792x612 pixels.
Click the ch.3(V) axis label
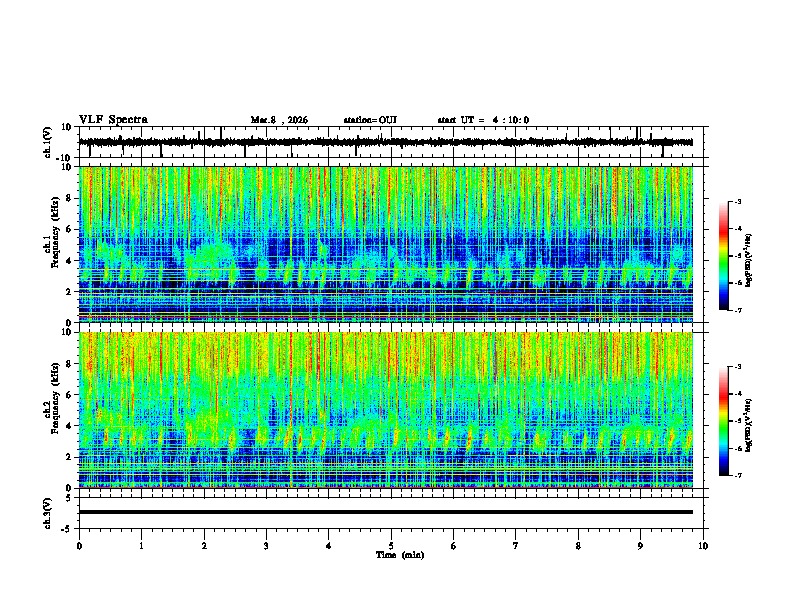pyautogui.click(x=48, y=513)
